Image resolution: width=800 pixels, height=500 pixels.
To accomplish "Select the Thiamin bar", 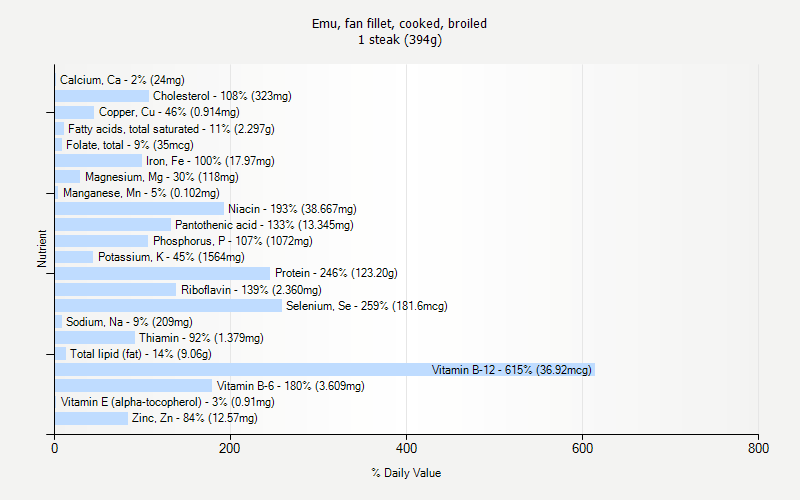I will coord(94,338).
